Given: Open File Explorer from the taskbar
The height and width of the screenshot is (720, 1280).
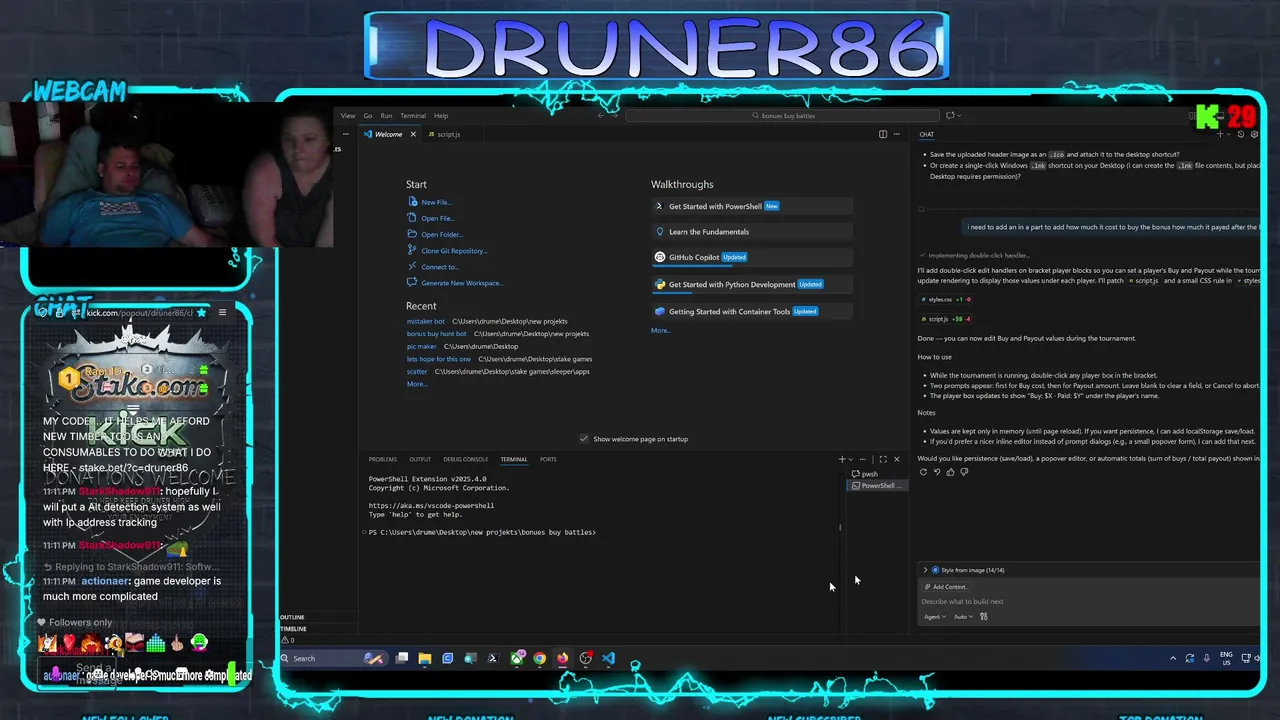Looking at the screenshot, I should click(425, 658).
